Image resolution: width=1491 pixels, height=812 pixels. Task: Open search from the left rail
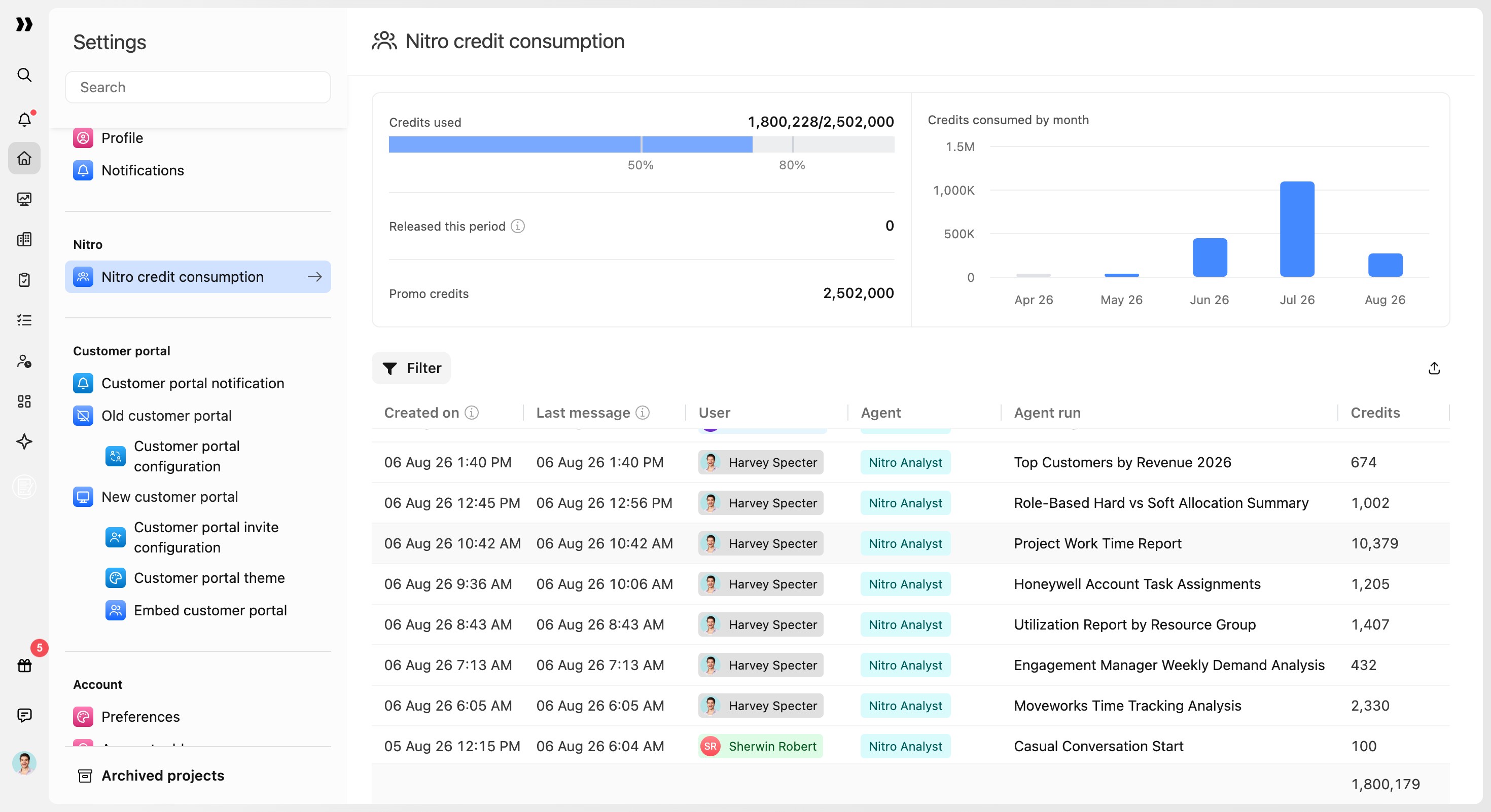pos(24,75)
